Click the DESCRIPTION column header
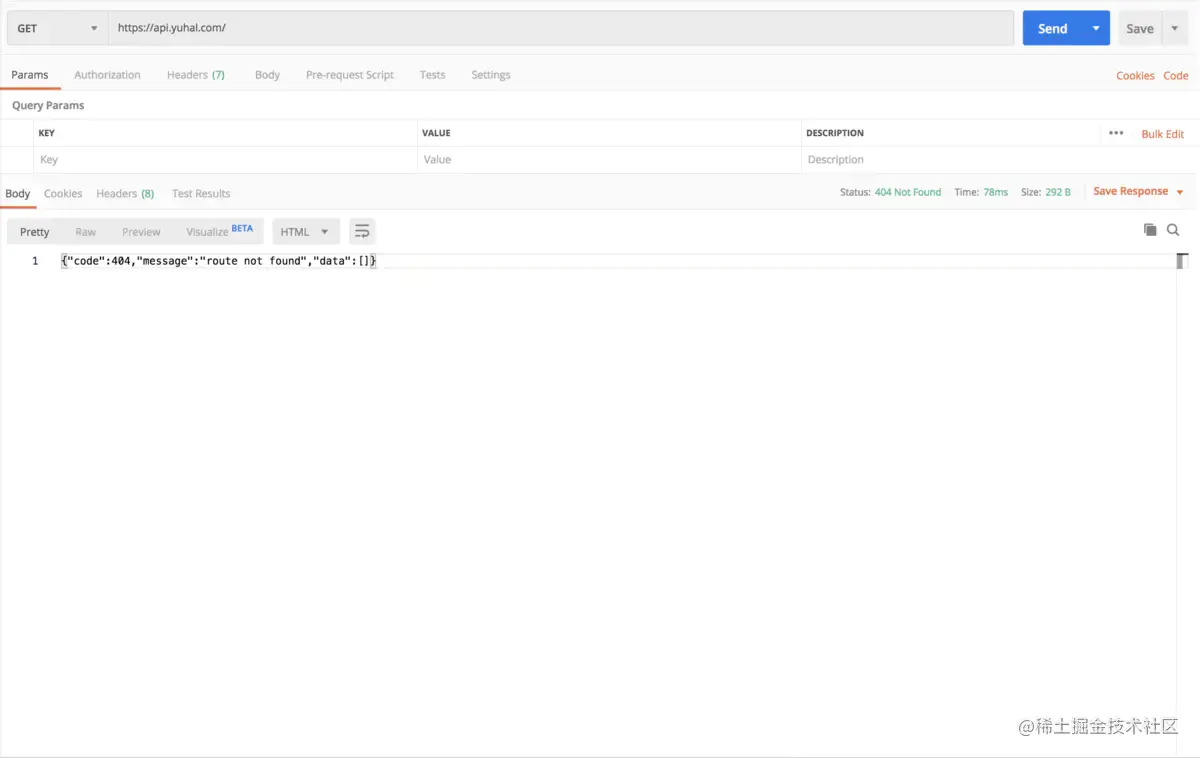Screen dimensions: 1200x758 tap(835, 133)
